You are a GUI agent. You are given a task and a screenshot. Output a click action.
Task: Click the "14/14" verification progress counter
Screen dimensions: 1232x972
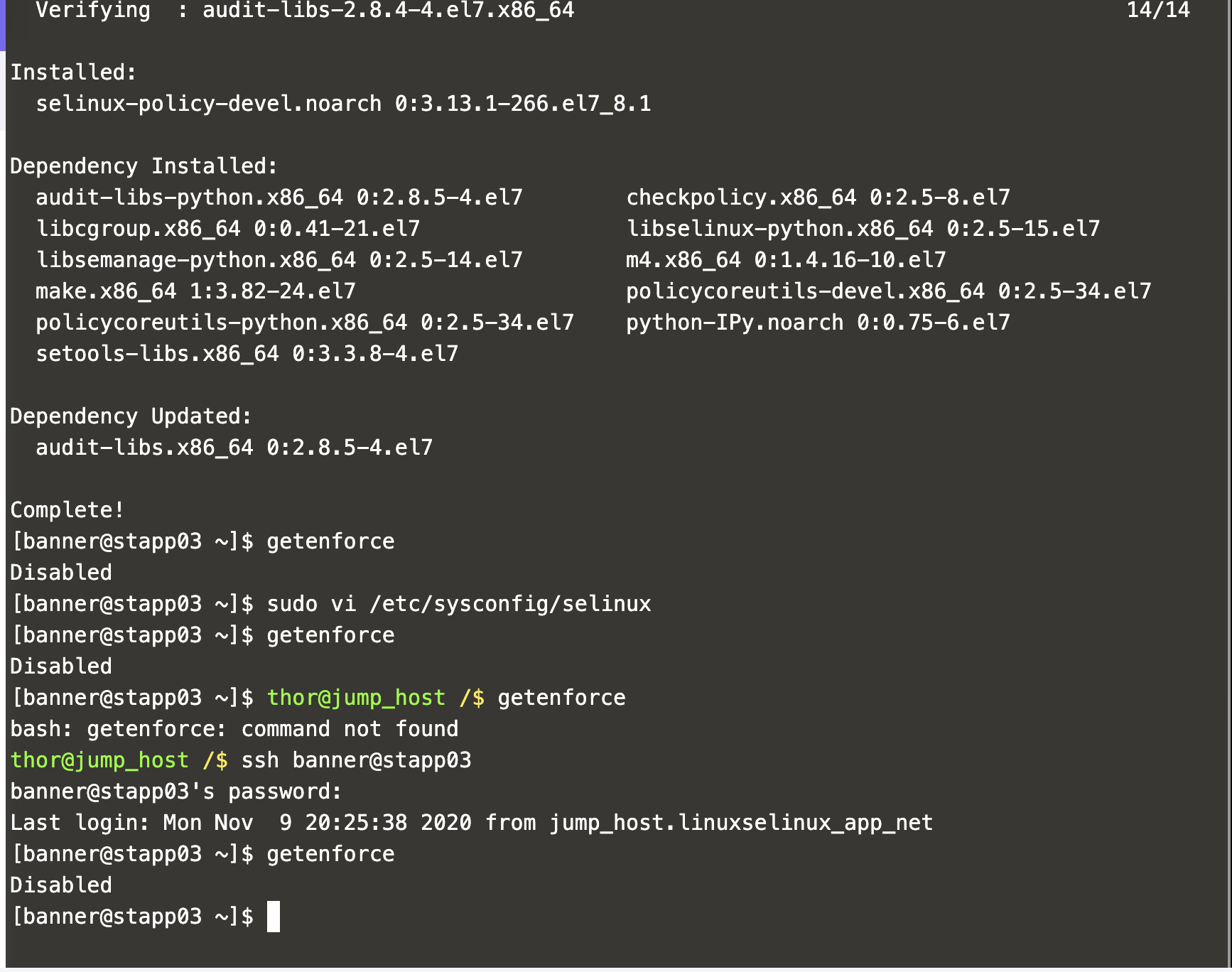point(1157,10)
